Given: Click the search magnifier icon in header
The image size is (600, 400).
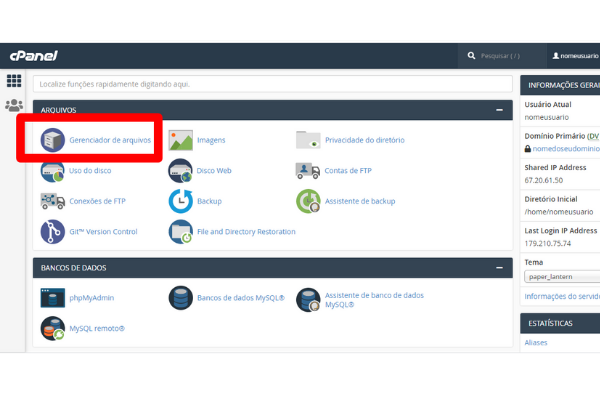Looking at the screenshot, I should pos(471,56).
